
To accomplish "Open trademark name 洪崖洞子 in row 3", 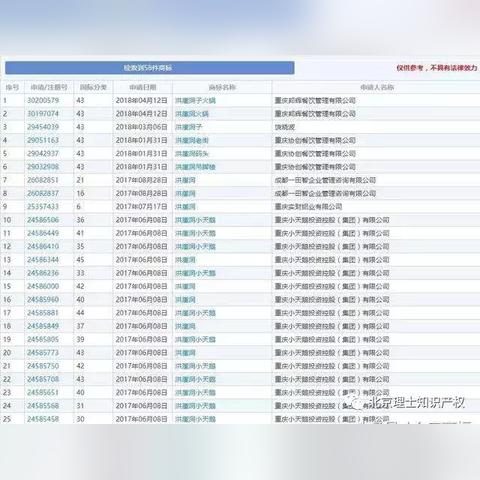I will [x=189, y=127].
